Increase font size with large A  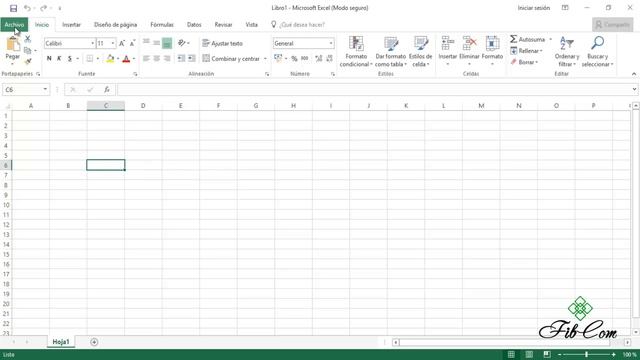tap(122, 43)
